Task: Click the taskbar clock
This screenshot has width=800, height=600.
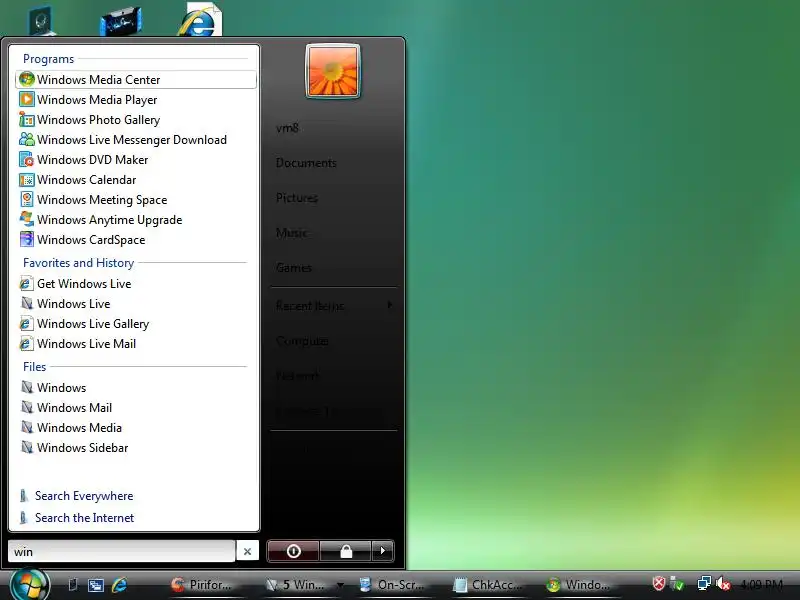Action: pos(761,584)
